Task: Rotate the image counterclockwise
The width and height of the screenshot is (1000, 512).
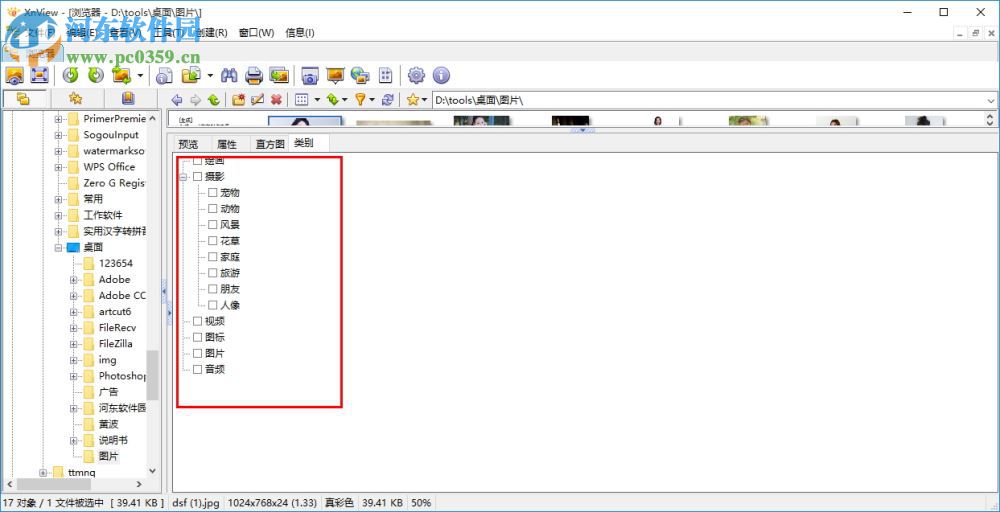Action: coord(70,75)
